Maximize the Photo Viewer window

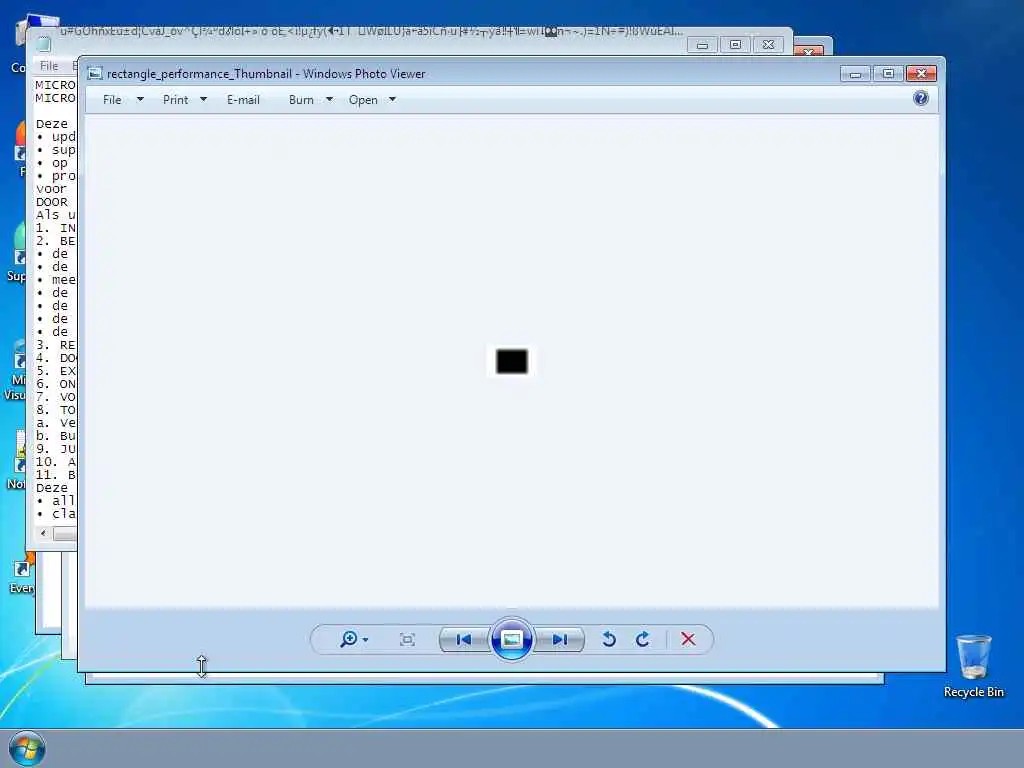tap(888, 74)
